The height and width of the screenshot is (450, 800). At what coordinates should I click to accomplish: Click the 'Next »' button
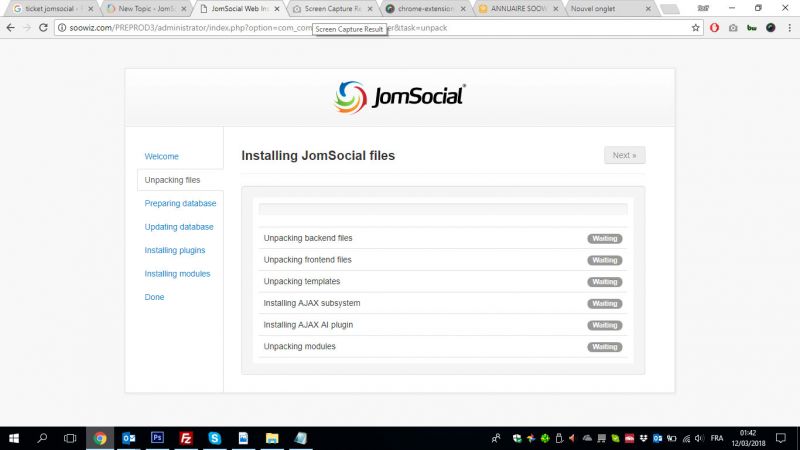[x=624, y=155]
